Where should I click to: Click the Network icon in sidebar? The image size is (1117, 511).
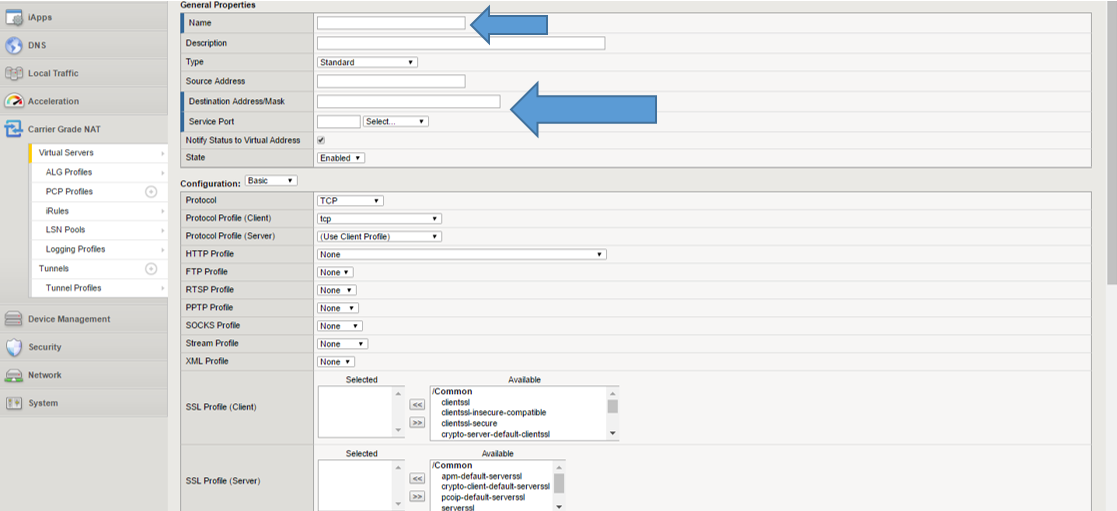tap(13, 375)
